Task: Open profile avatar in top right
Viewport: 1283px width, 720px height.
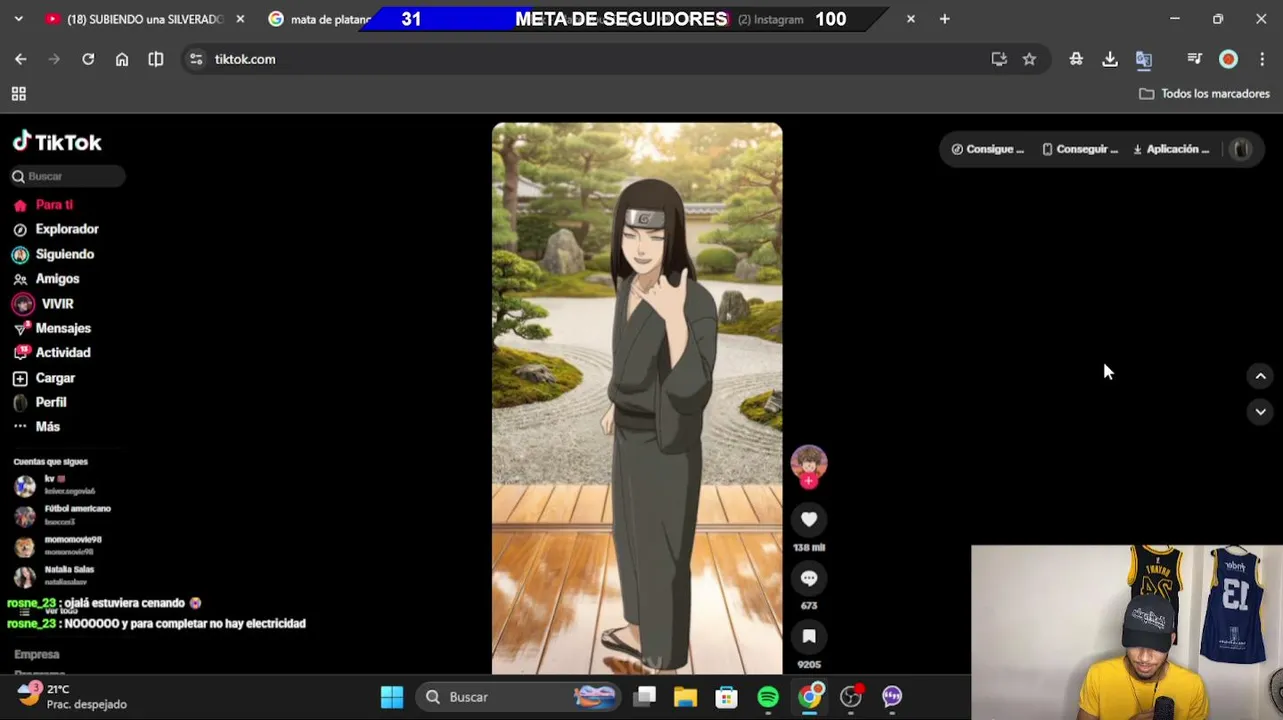Action: coord(1241,149)
